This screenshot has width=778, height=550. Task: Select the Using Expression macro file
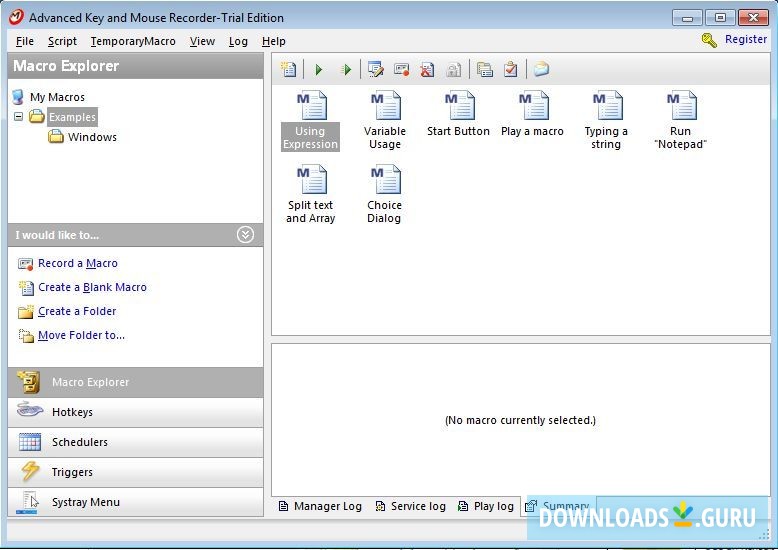tap(311, 120)
